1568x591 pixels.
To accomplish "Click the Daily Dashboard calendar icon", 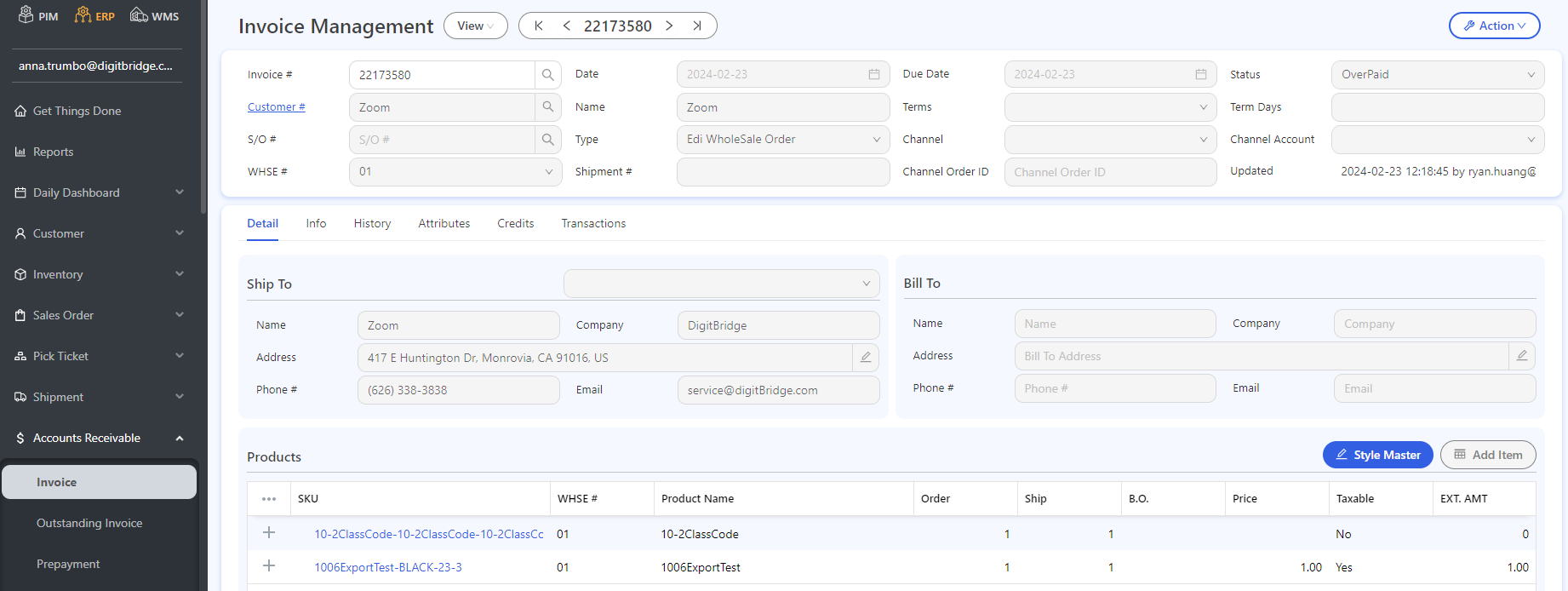I will click(20, 192).
